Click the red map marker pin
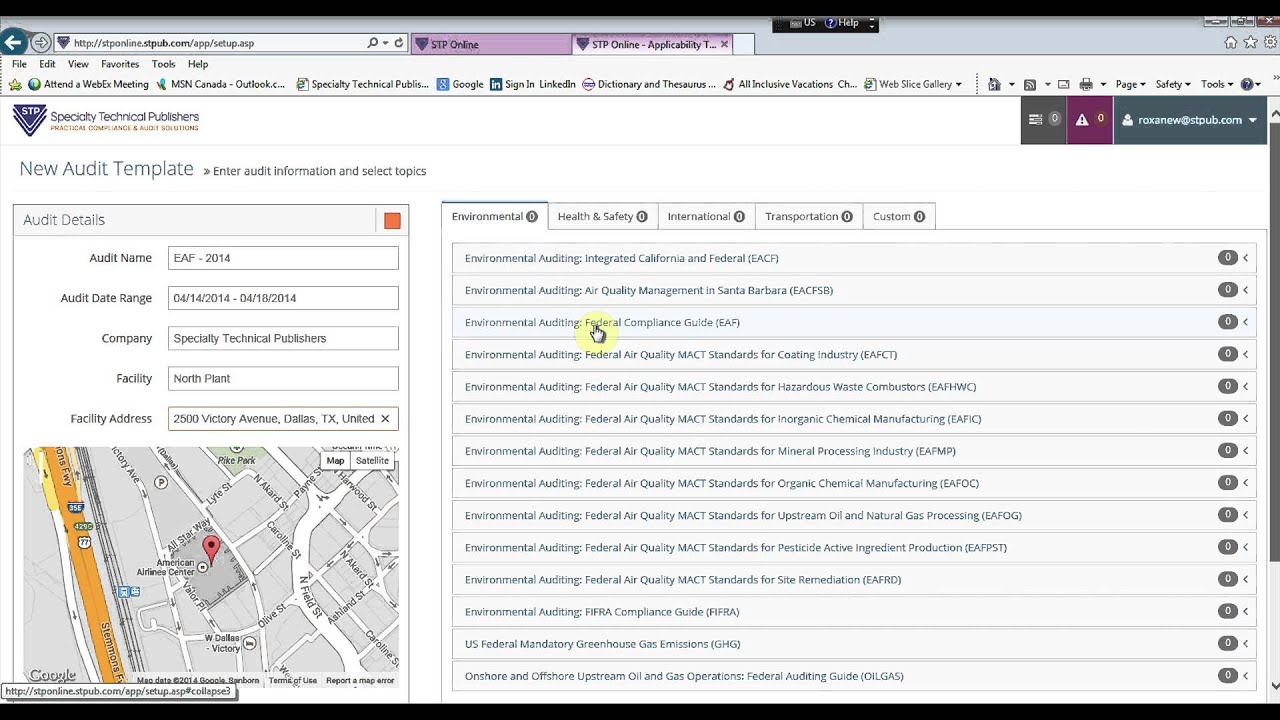Viewport: 1280px width, 720px height. click(211, 549)
